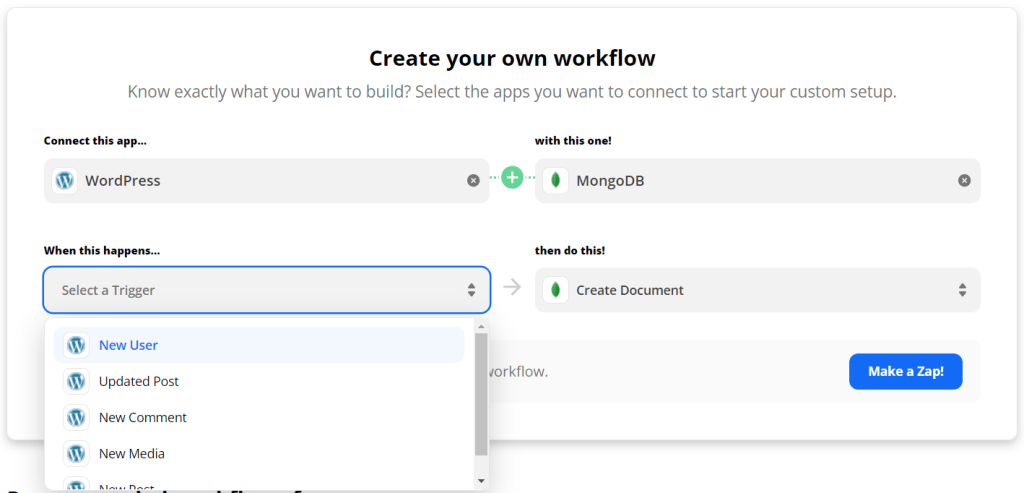1024x493 pixels.
Task: Click the 'Connect this app...' label
Action: pos(95,141)
